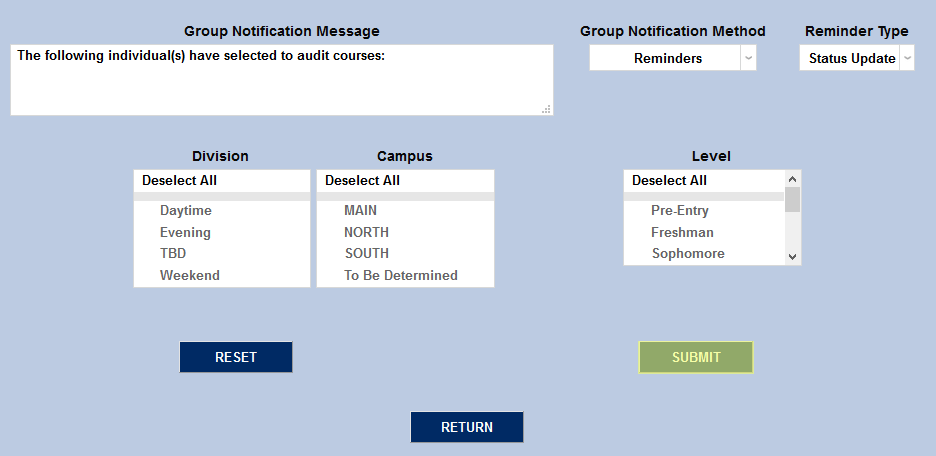936x456 pixels.
Task: Choose MAIN campus option
Action: click(361, 211)
